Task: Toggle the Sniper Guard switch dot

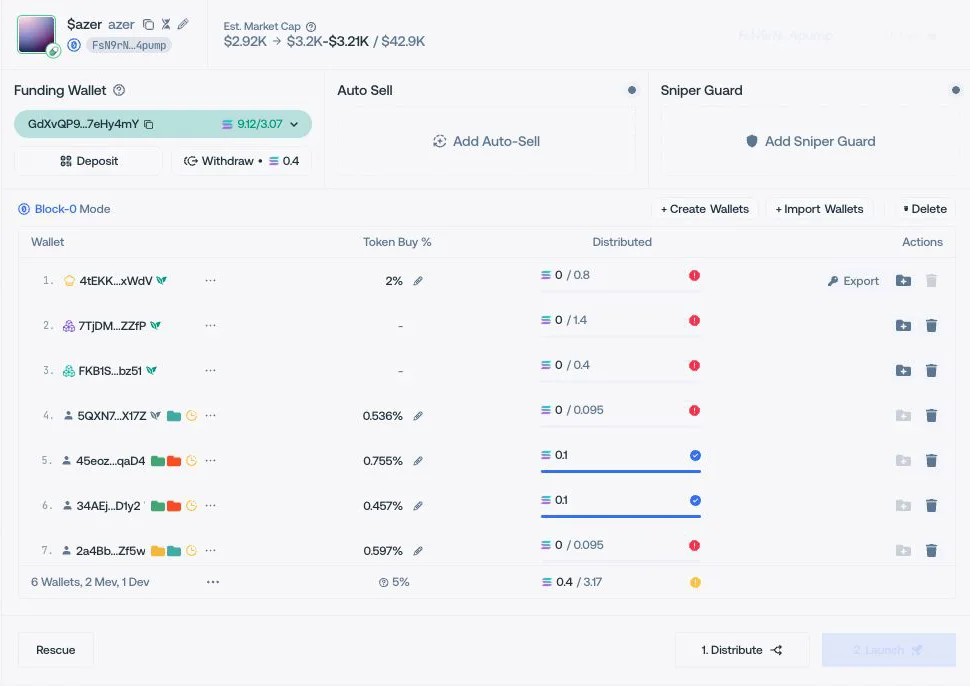Action: click(956, 90)
